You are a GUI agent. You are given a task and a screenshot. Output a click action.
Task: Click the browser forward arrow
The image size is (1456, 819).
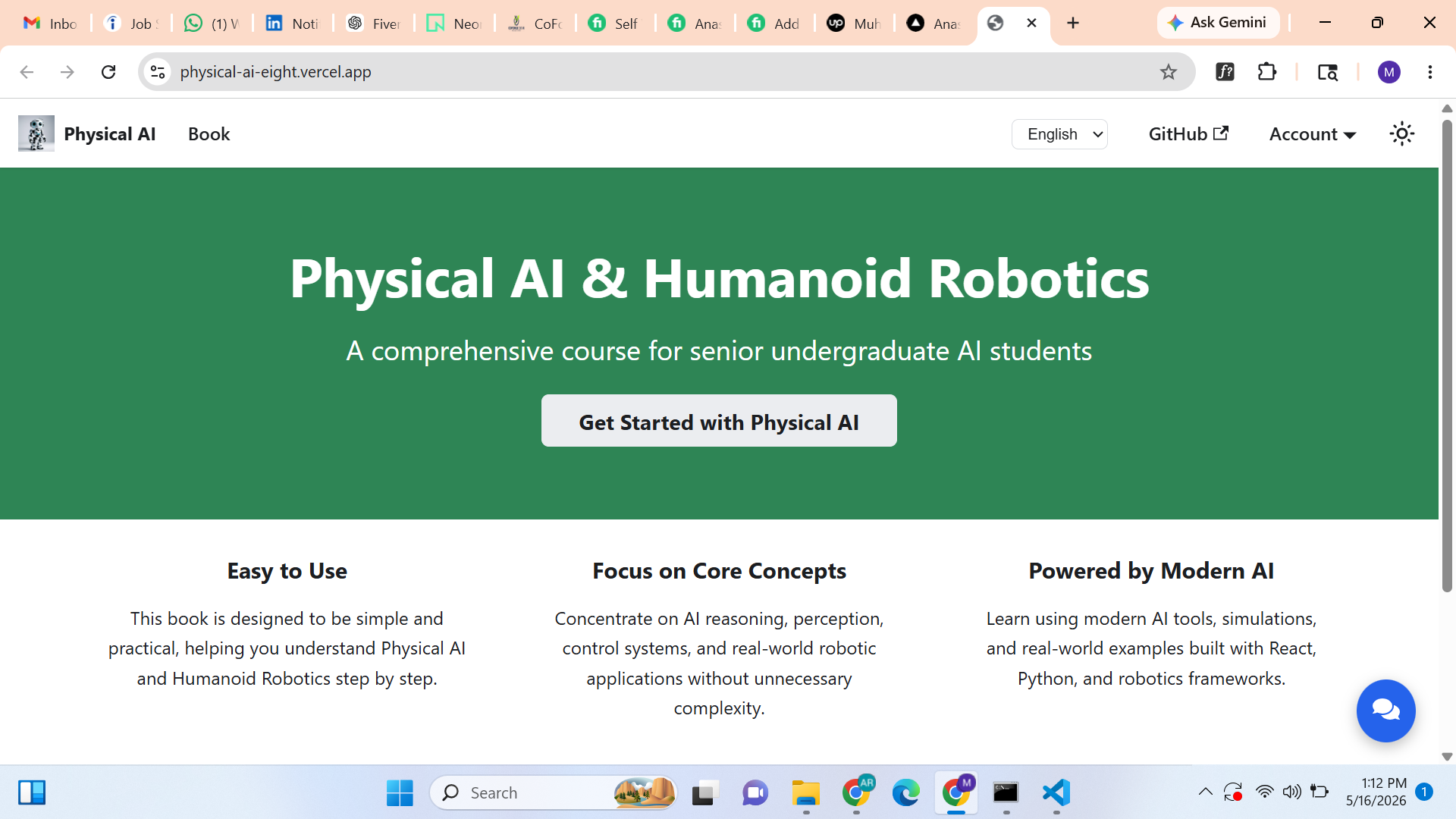click(67, 72)
